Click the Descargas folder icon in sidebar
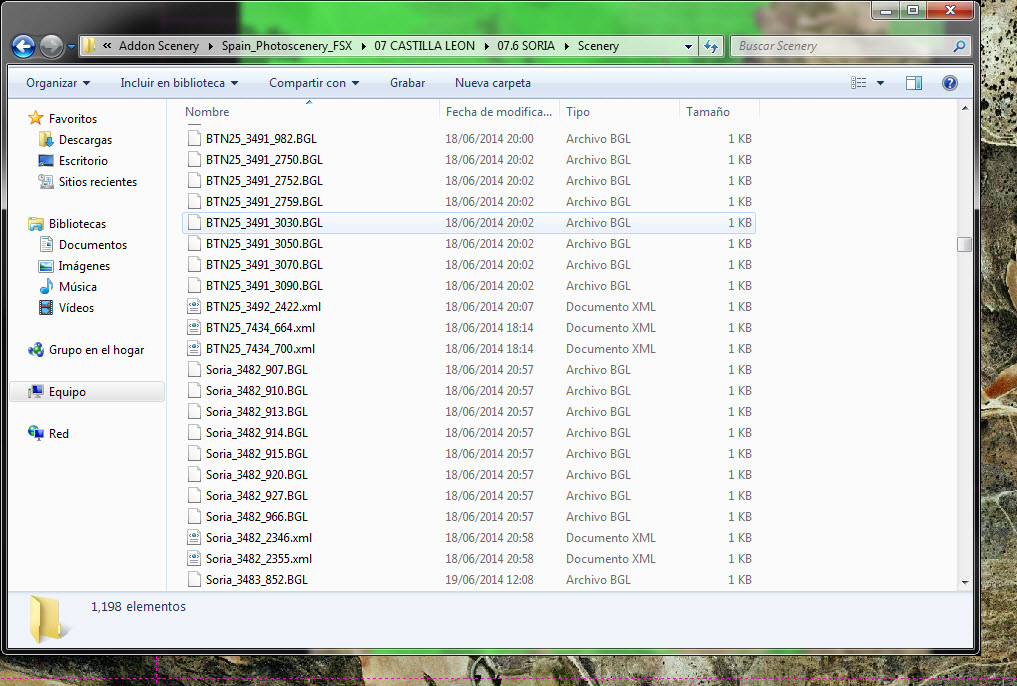Viewport: 1017px width, 686px height. coord(46,140)
